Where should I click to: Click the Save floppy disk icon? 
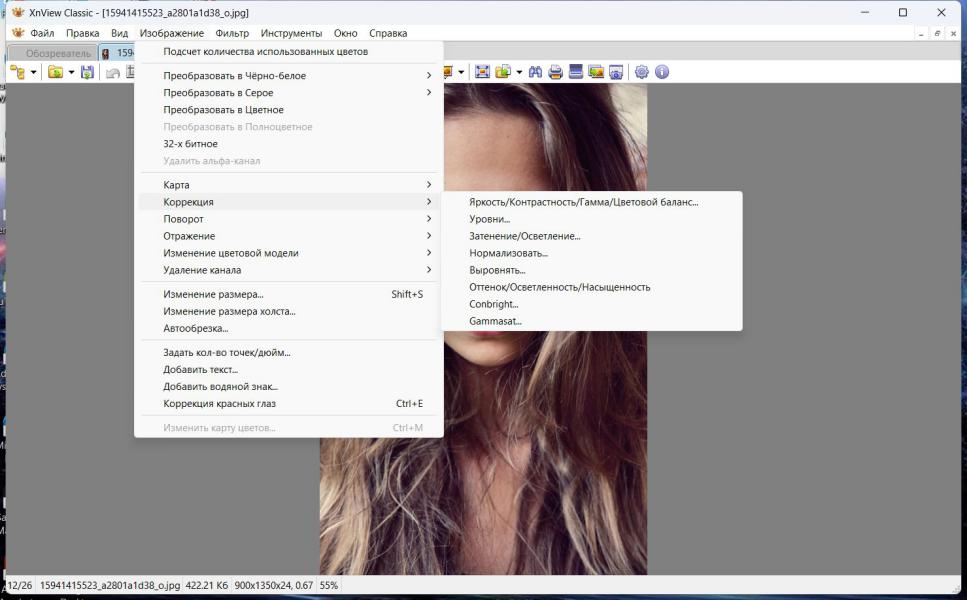tap(87, 72)
